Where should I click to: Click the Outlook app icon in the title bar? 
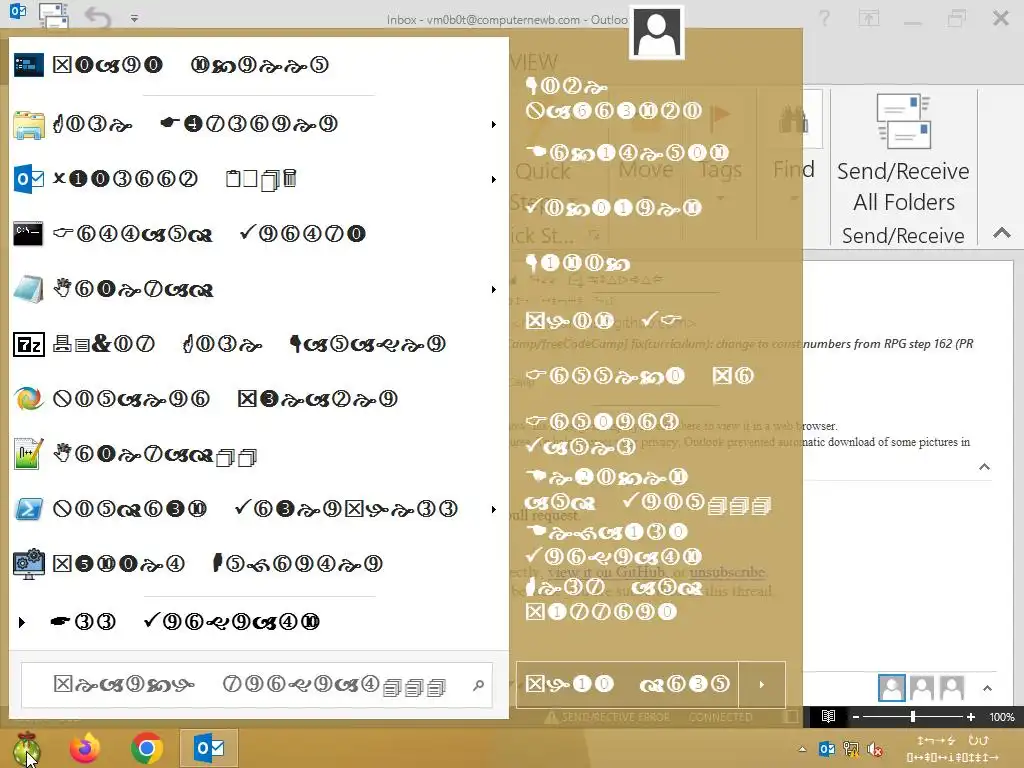coord(18,12)
